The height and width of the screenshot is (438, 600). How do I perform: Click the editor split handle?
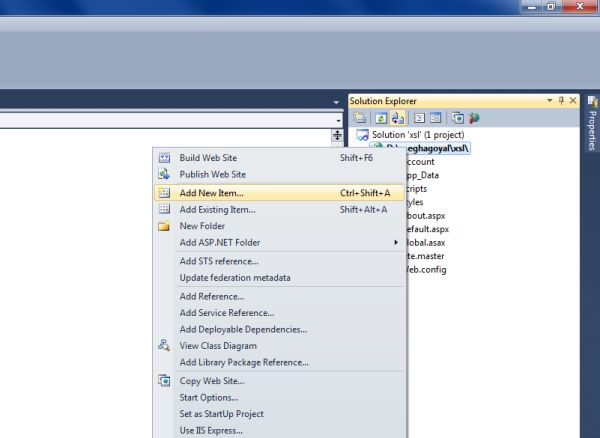point(337,135)
